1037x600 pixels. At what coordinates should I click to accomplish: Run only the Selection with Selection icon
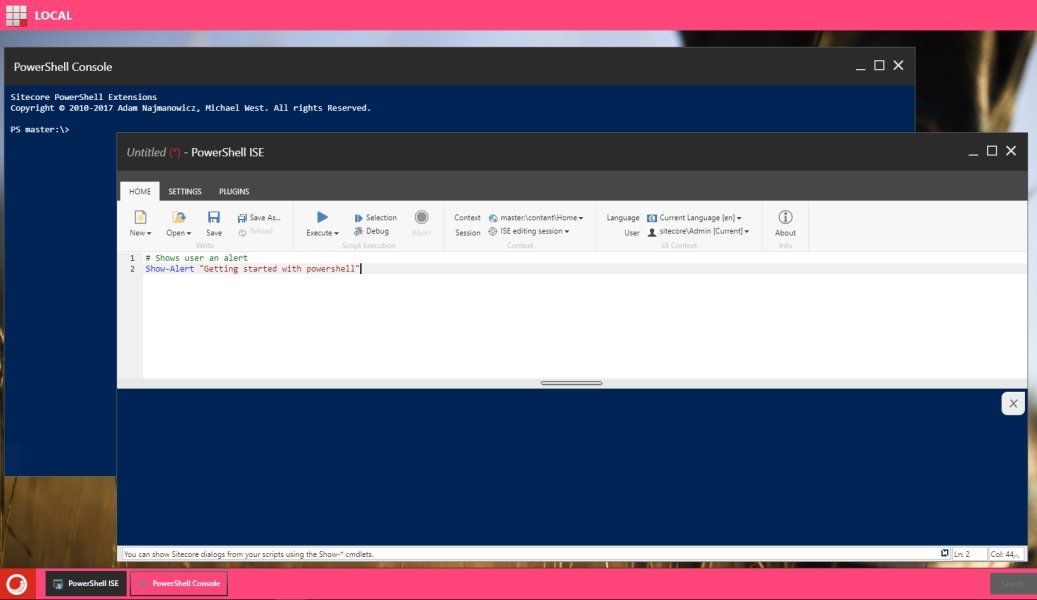[378, 217]
